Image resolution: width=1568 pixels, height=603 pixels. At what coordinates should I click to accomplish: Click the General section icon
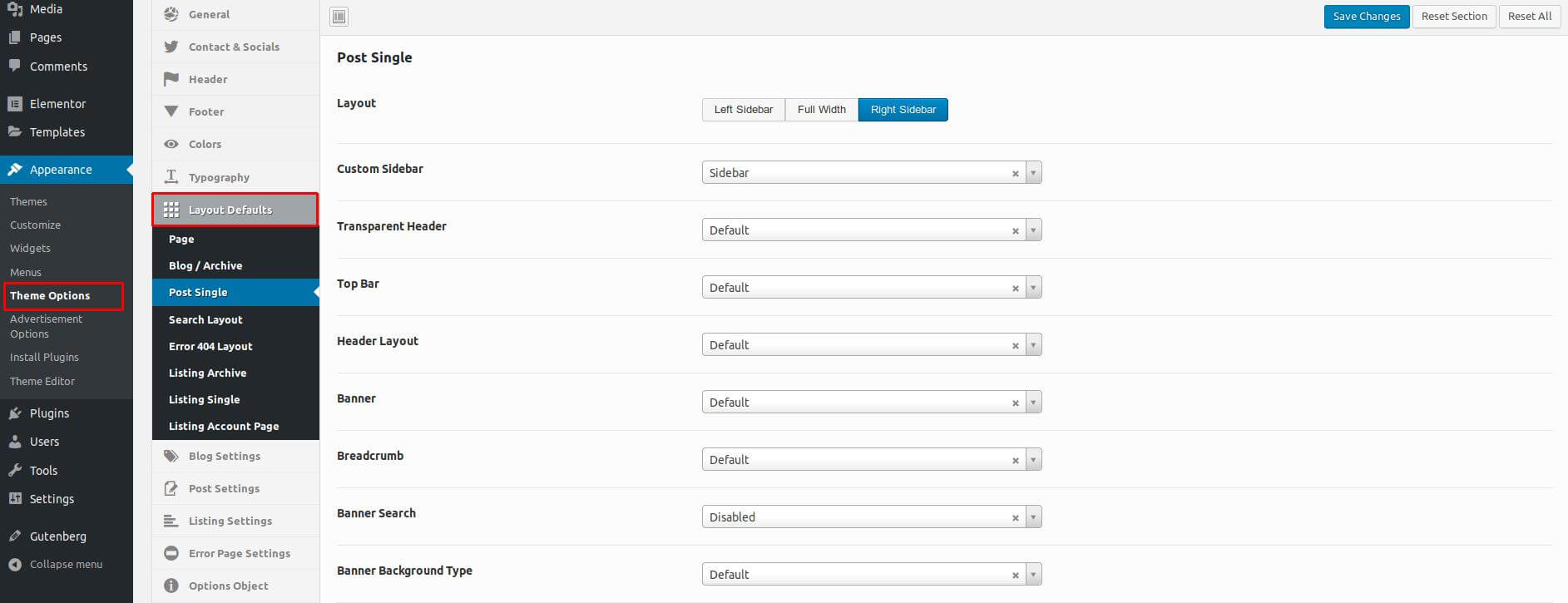(171, 14)
